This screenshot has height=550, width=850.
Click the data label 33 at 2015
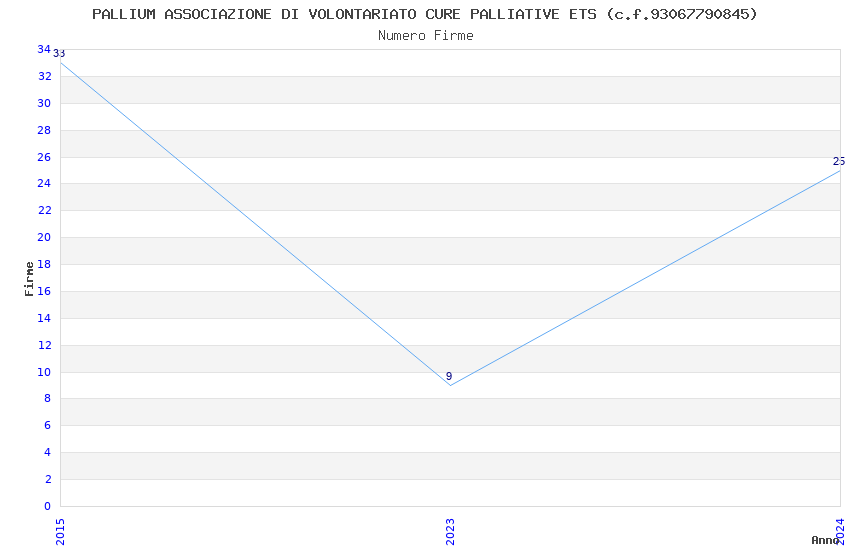[x=59, y=54]
